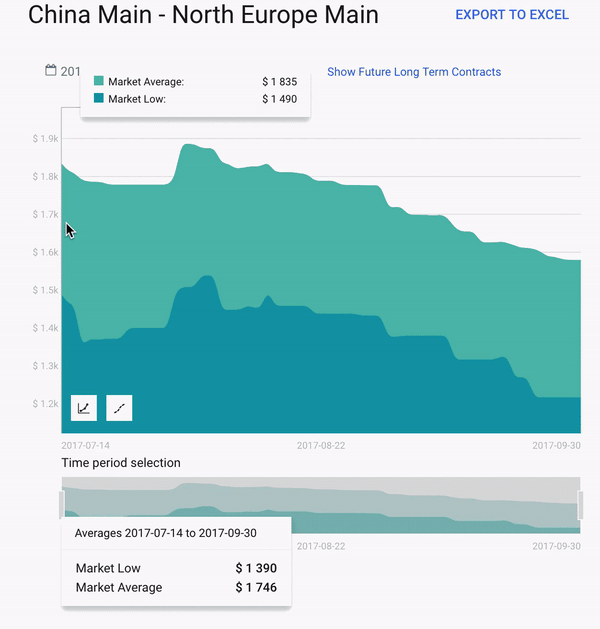Click left handle of time period selector
600x629 pixels.
point(62,505)
